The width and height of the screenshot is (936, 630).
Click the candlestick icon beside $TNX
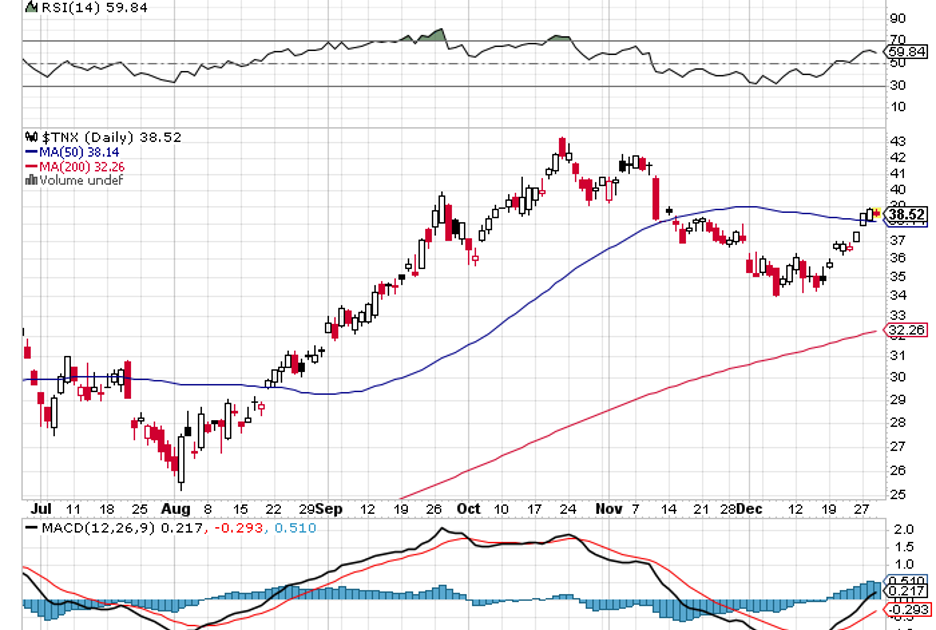(32, 137)
